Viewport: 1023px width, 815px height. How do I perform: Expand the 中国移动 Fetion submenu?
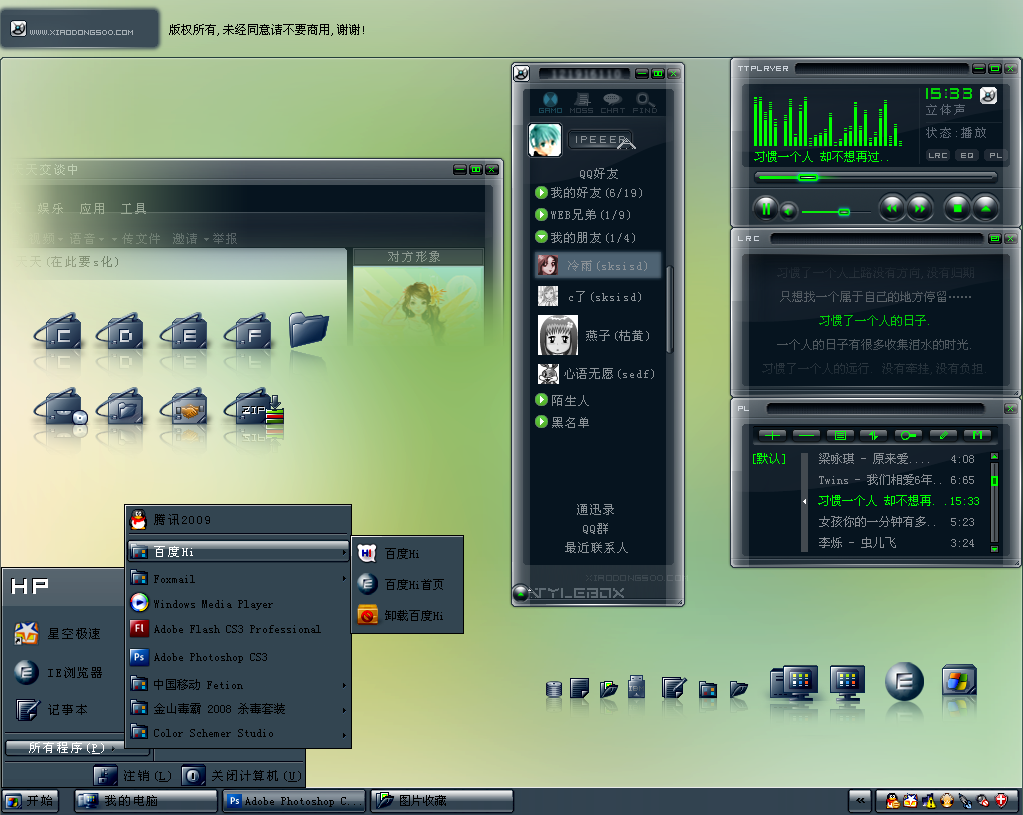coord(238,684)
